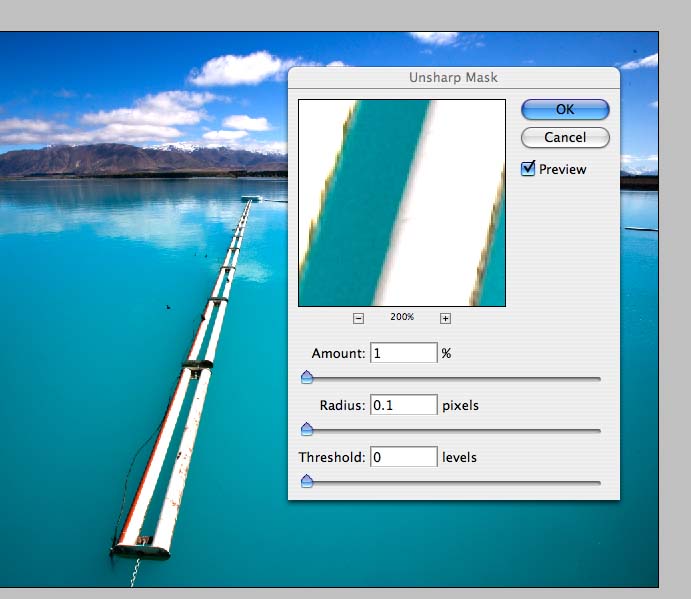The image size is (691, 599).
Task: Click the sharpening preview thumbnail
Action: coord(402,203)
